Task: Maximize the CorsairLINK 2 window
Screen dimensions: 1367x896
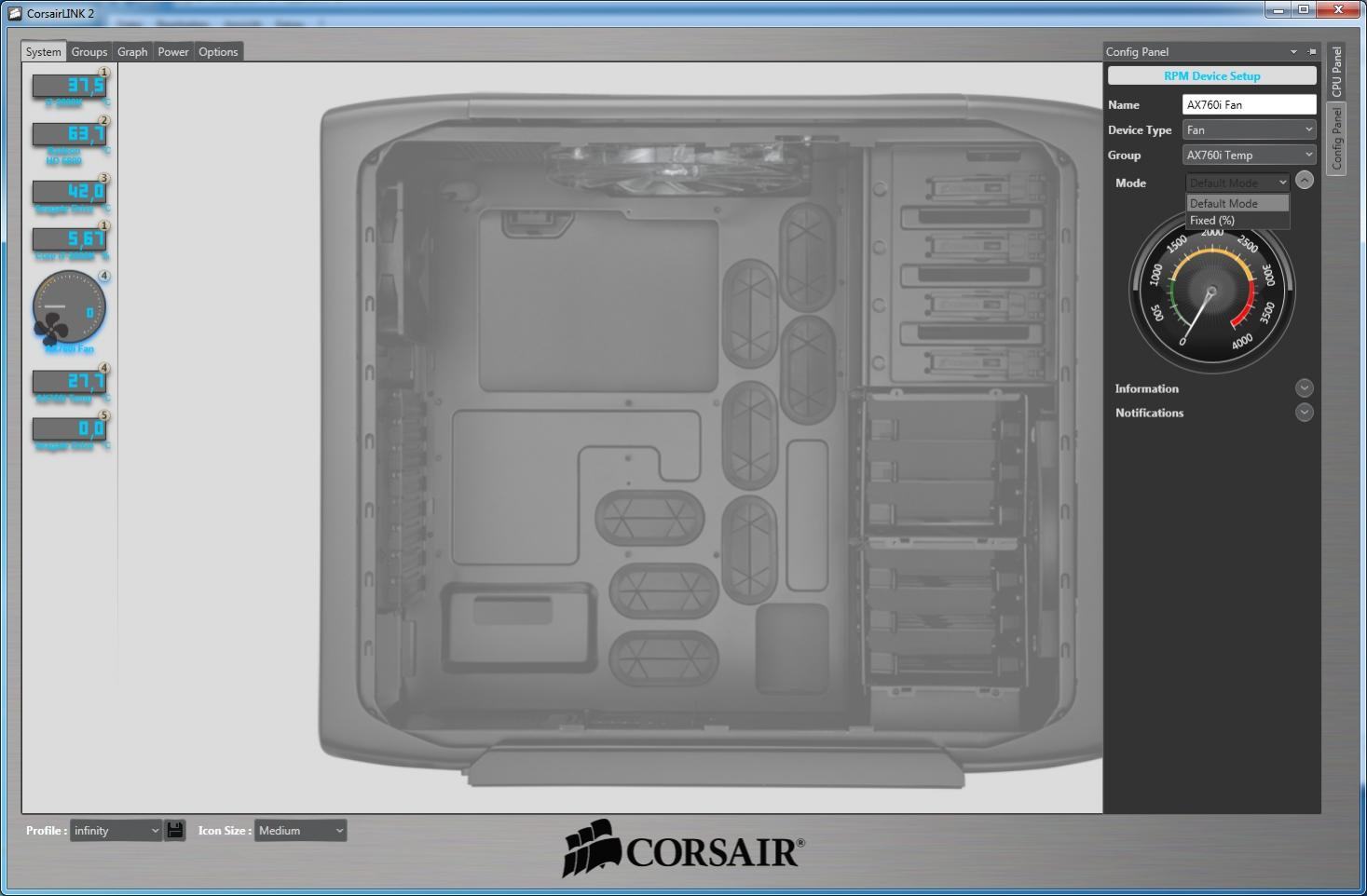Action: click(x=1303, y=10)
